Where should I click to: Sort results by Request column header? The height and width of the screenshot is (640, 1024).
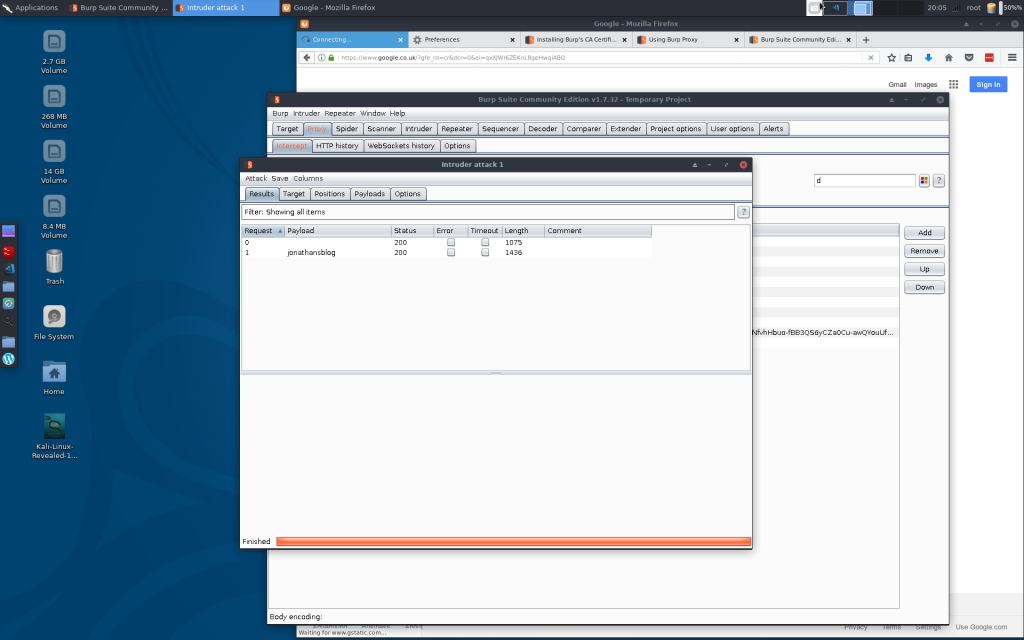click(263, 231)
